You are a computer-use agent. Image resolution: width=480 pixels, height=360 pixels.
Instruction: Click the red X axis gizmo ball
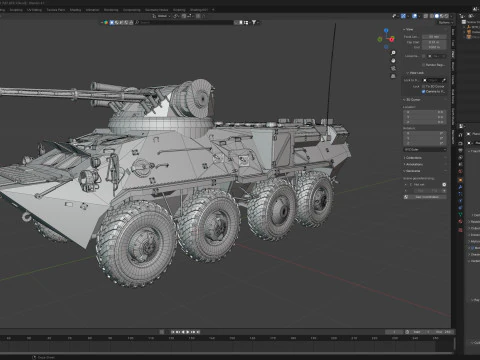(392, 39)
